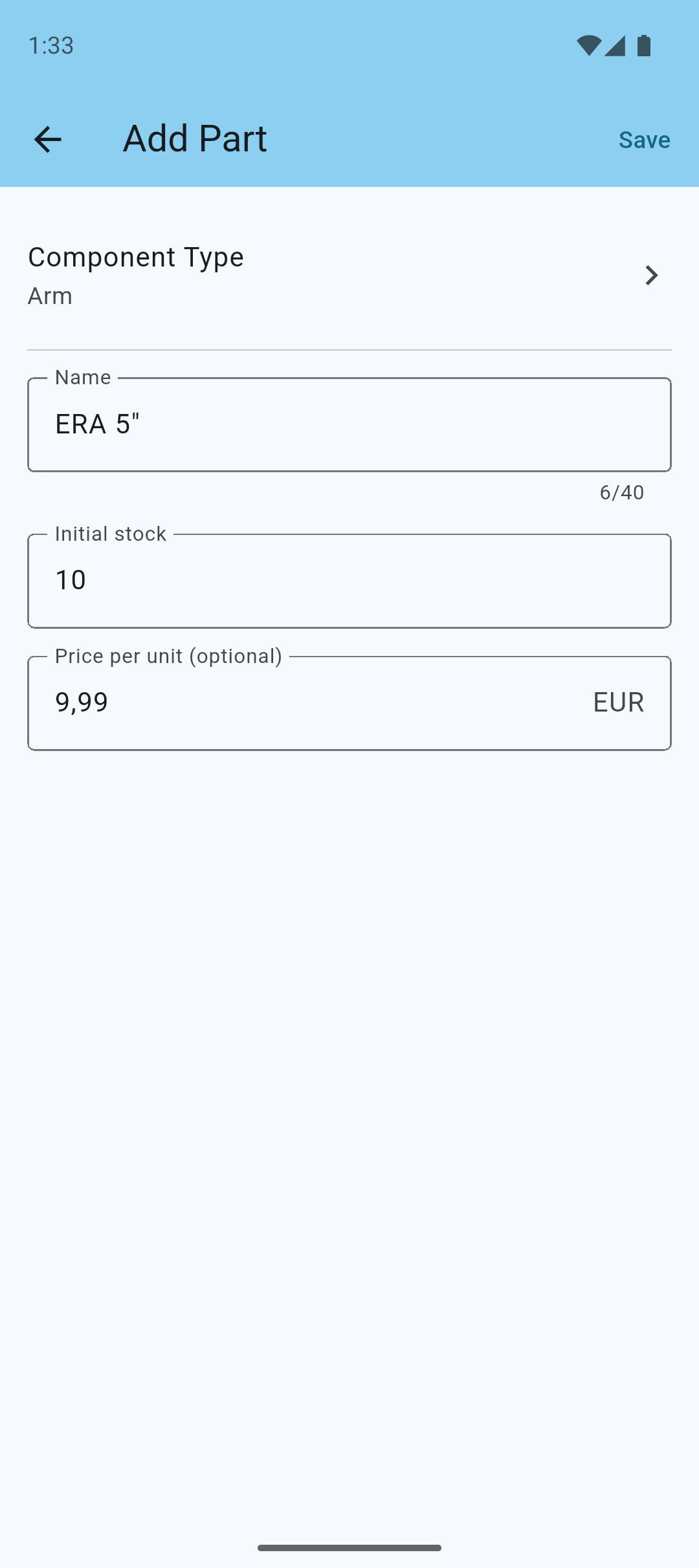Focus the field containing ERA 5"
The height and width of the screenshot is (1568, 699).
tap(349, 425)
